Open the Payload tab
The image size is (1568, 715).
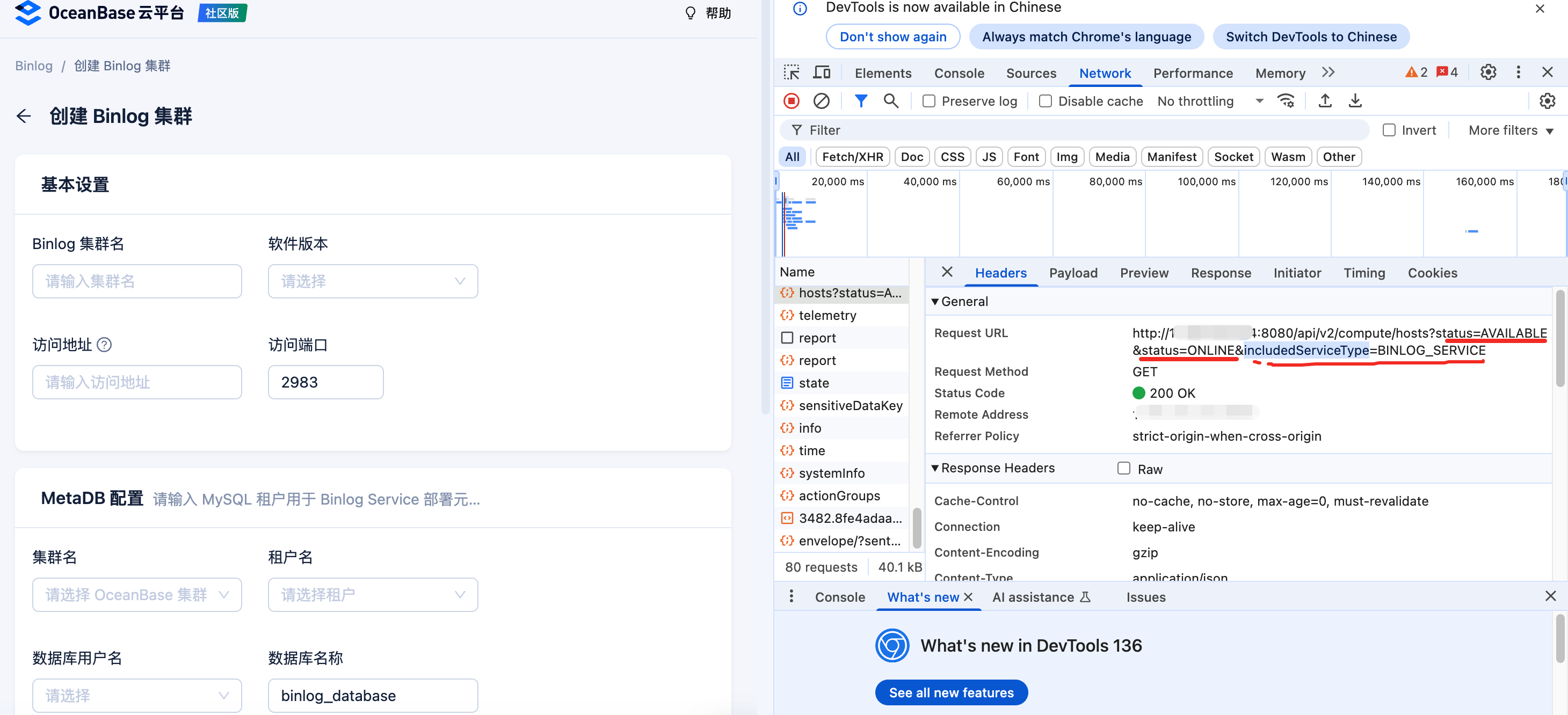[1072, 273]
